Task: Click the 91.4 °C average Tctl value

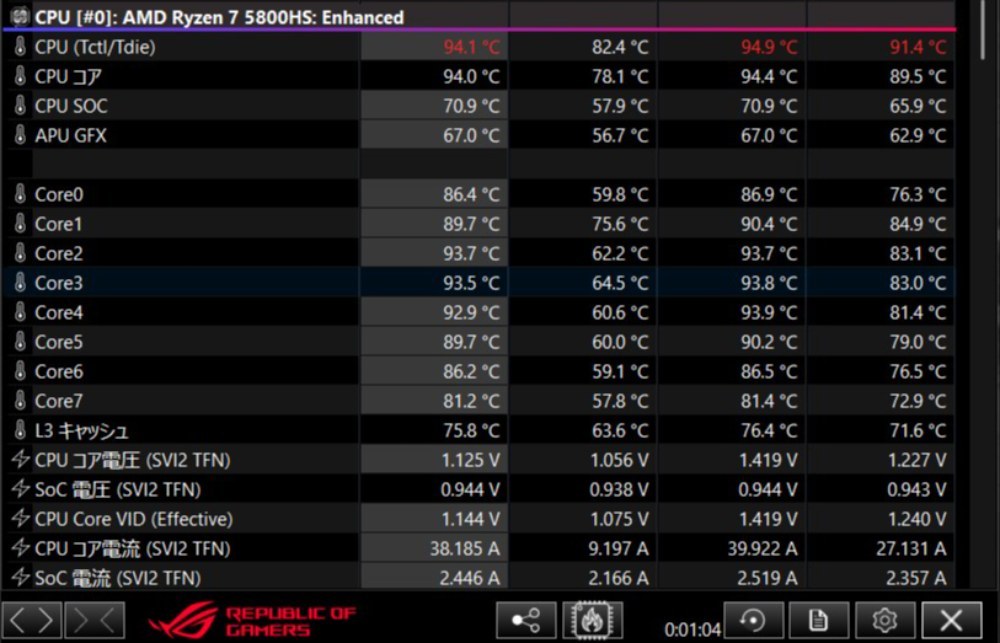Action: [x=918, y=47]
